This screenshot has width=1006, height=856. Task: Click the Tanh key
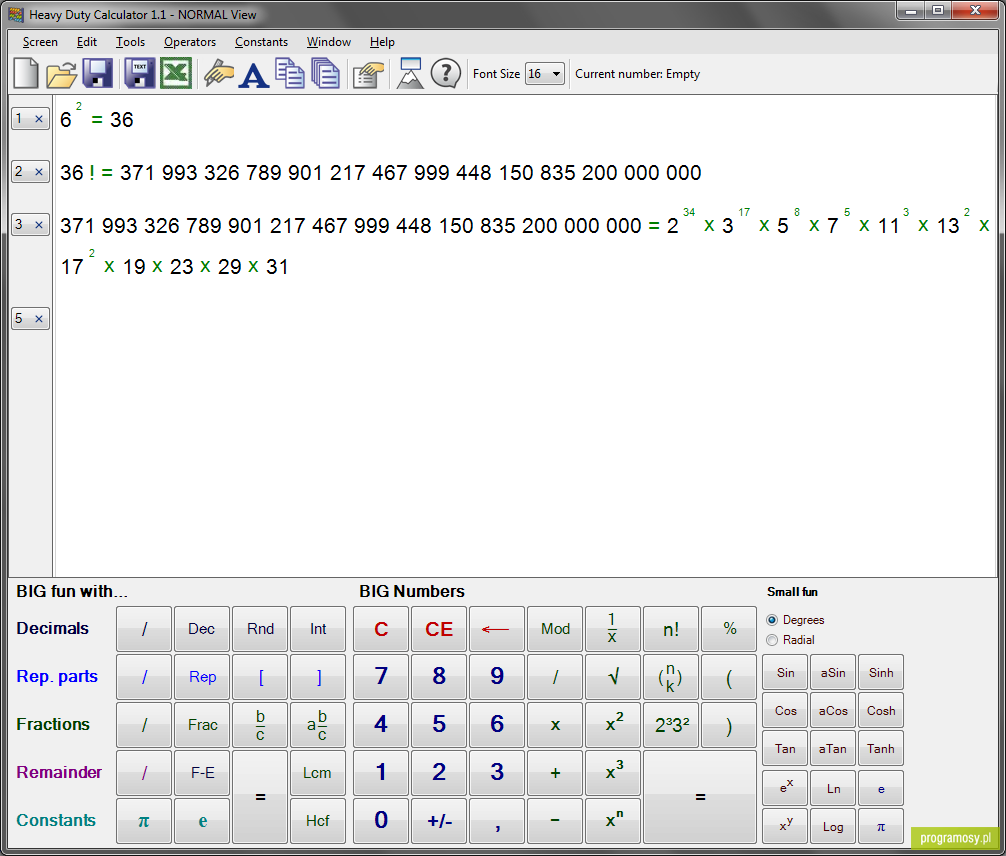tap(880, 748)
